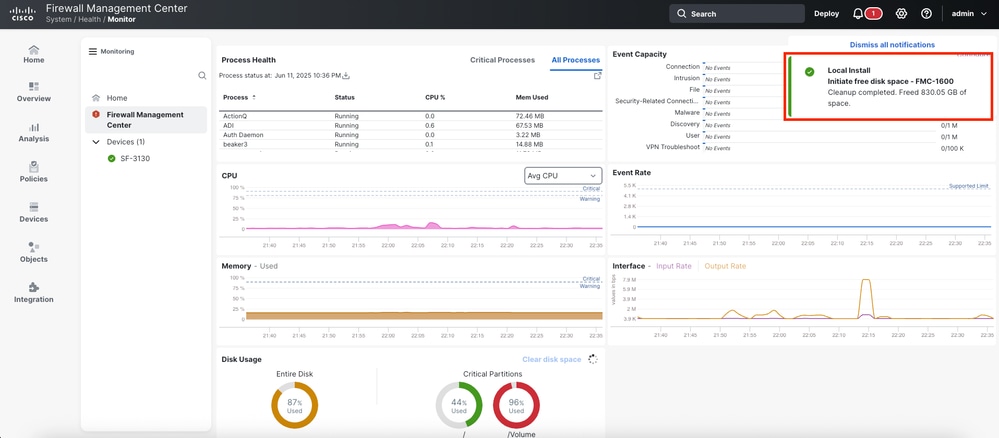This screenshot has width=999, height=438.
Task: Click the Firewall Management Center header title
Action: point(117,8)
